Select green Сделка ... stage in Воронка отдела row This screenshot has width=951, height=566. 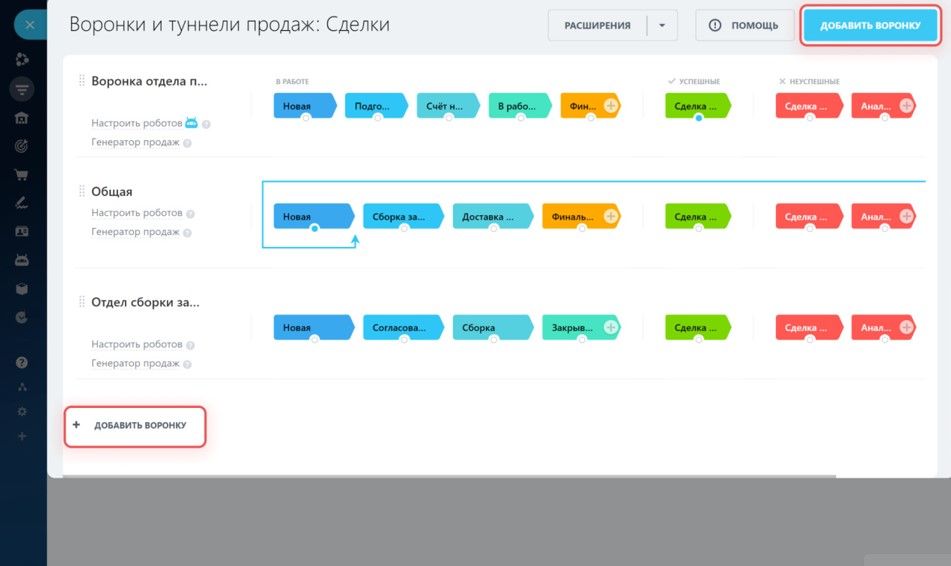coord(697,106)
